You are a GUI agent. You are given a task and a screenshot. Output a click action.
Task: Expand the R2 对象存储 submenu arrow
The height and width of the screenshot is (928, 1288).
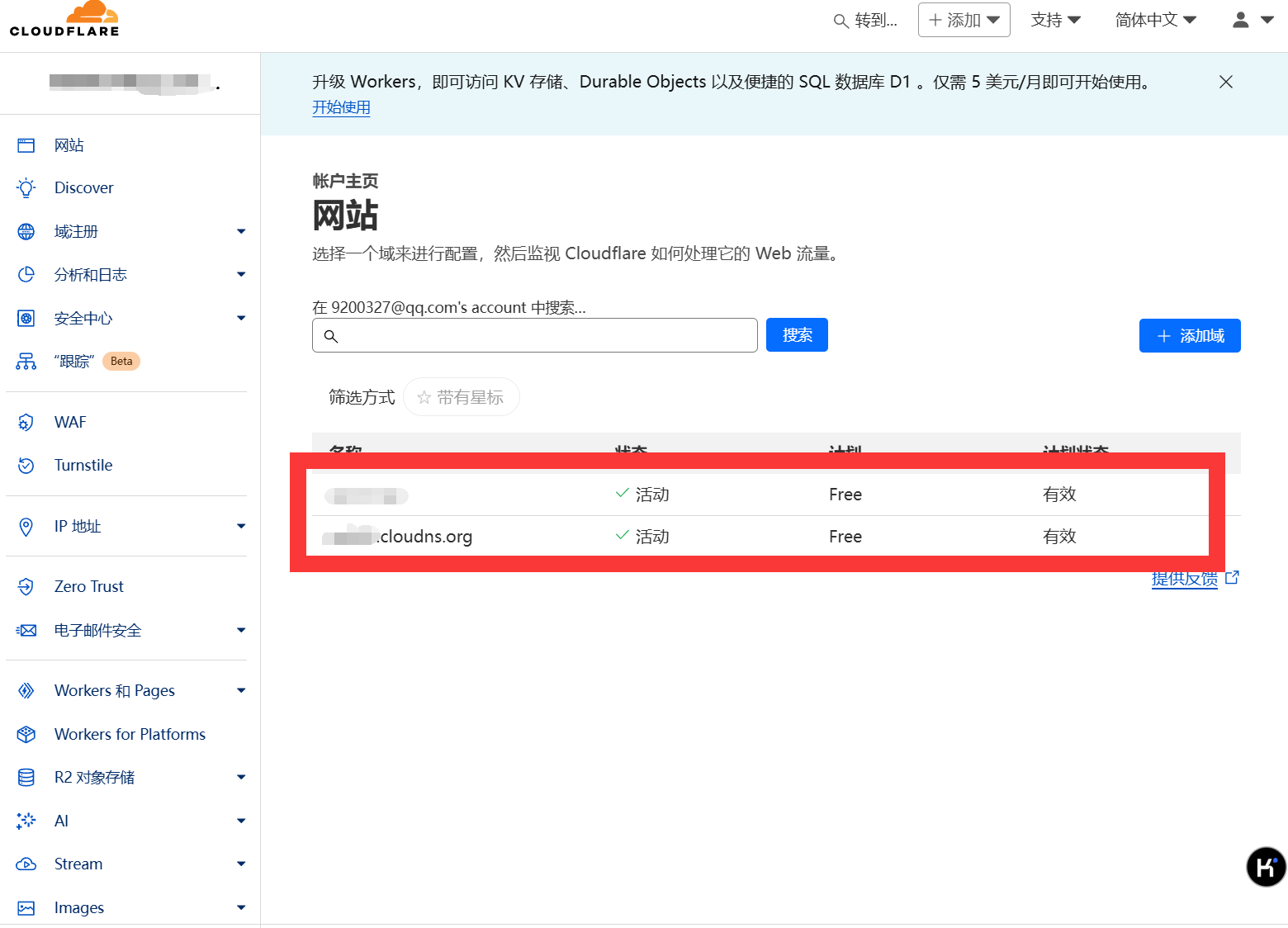tap(241, 778)
